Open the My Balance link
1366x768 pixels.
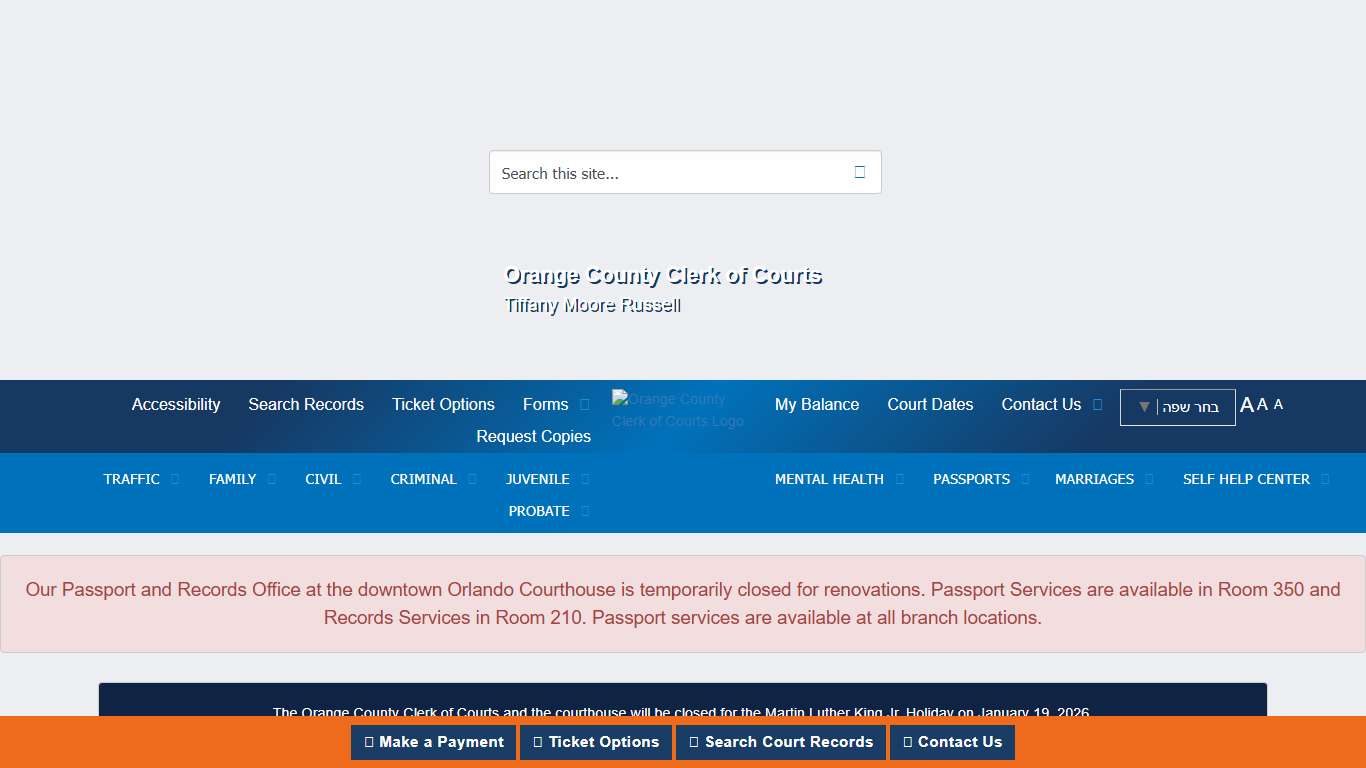point(816,404)
